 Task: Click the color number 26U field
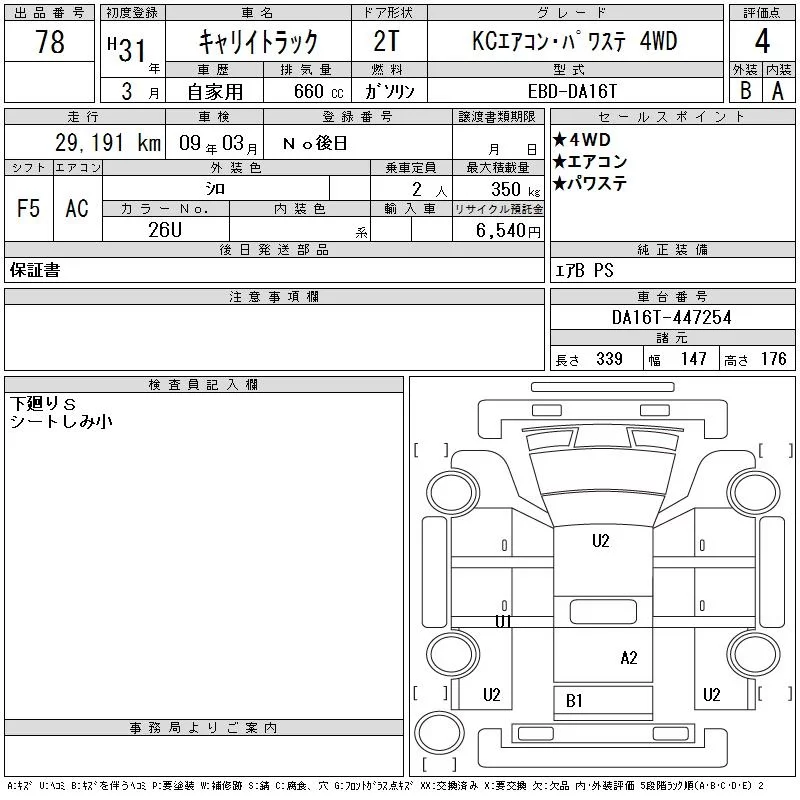pyautogui.click(x=165, y=230)
